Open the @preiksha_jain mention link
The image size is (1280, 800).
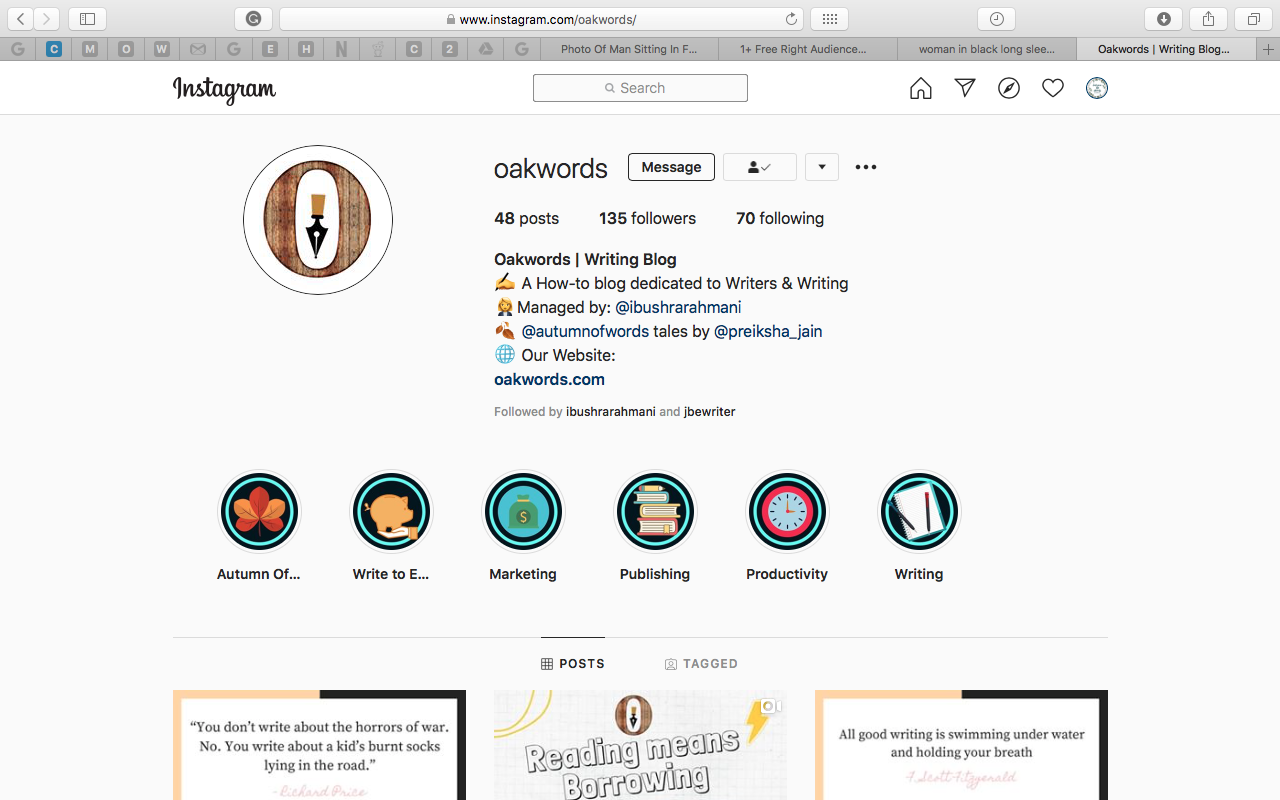[x=768, y=331]
